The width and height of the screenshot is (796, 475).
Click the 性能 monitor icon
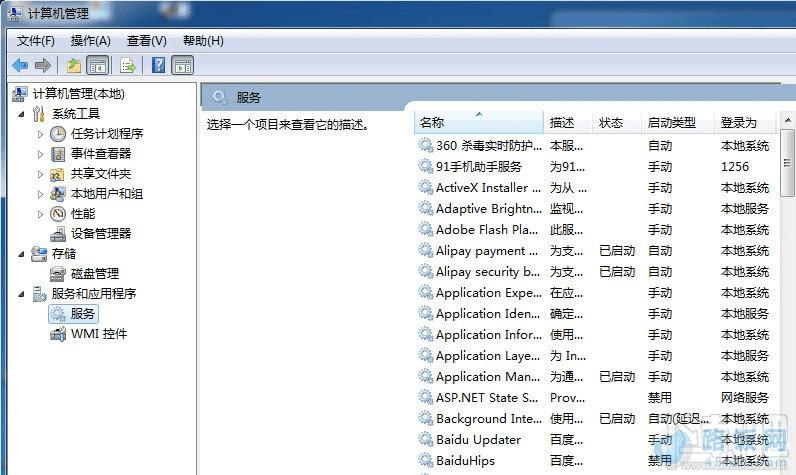58,214
